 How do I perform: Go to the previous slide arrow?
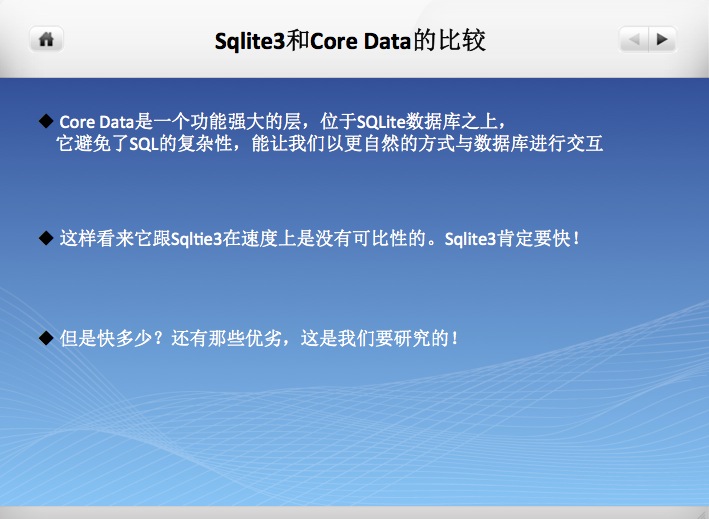(633, 39)
